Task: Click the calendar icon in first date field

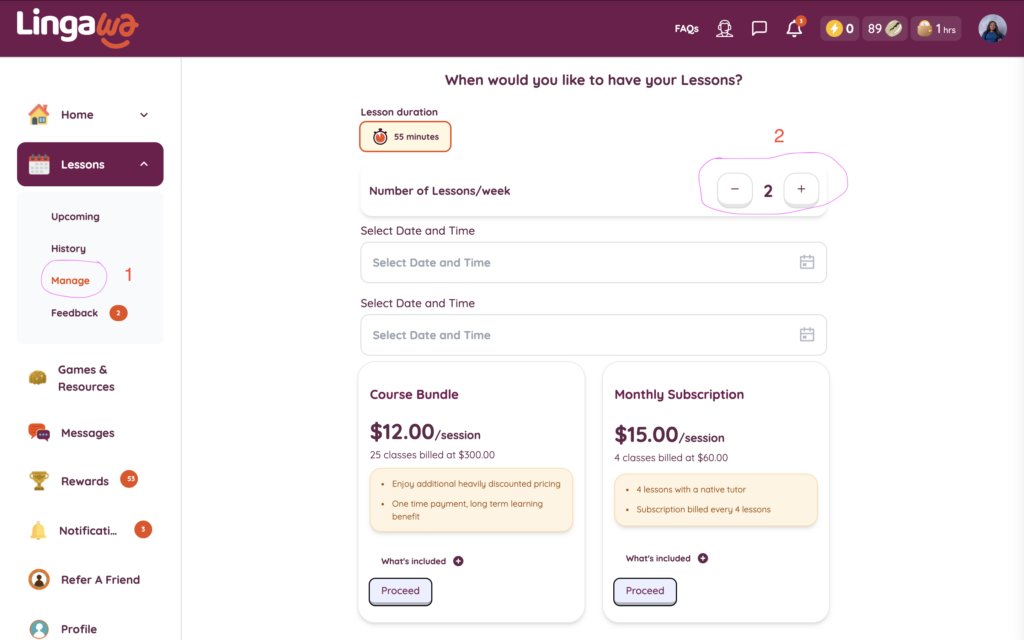Action: (x=807, y=262)
